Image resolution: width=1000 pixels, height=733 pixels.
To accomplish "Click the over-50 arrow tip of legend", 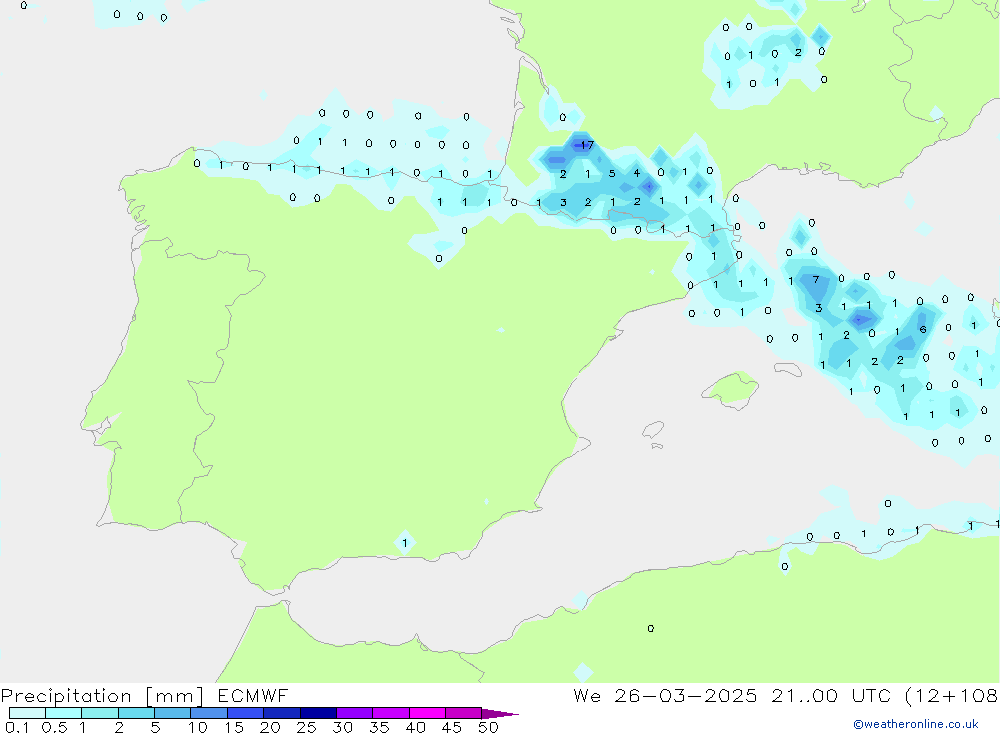I will coord(500,714).
